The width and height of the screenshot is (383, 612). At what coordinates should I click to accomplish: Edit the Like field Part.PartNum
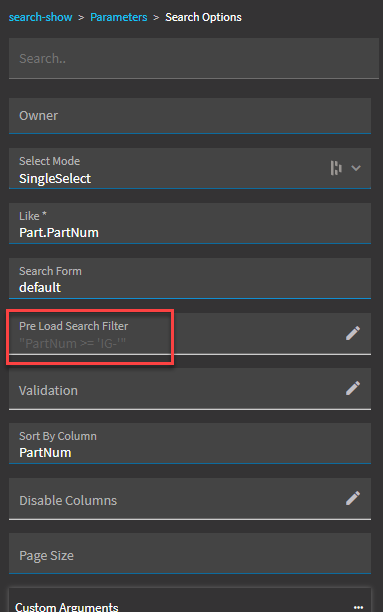(190, 224)
